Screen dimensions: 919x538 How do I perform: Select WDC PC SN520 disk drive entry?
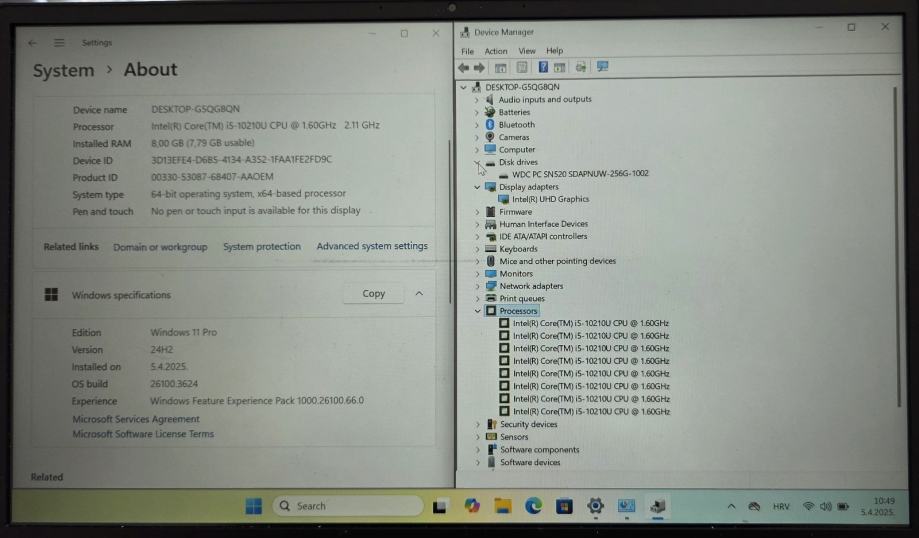coord(580,173)
